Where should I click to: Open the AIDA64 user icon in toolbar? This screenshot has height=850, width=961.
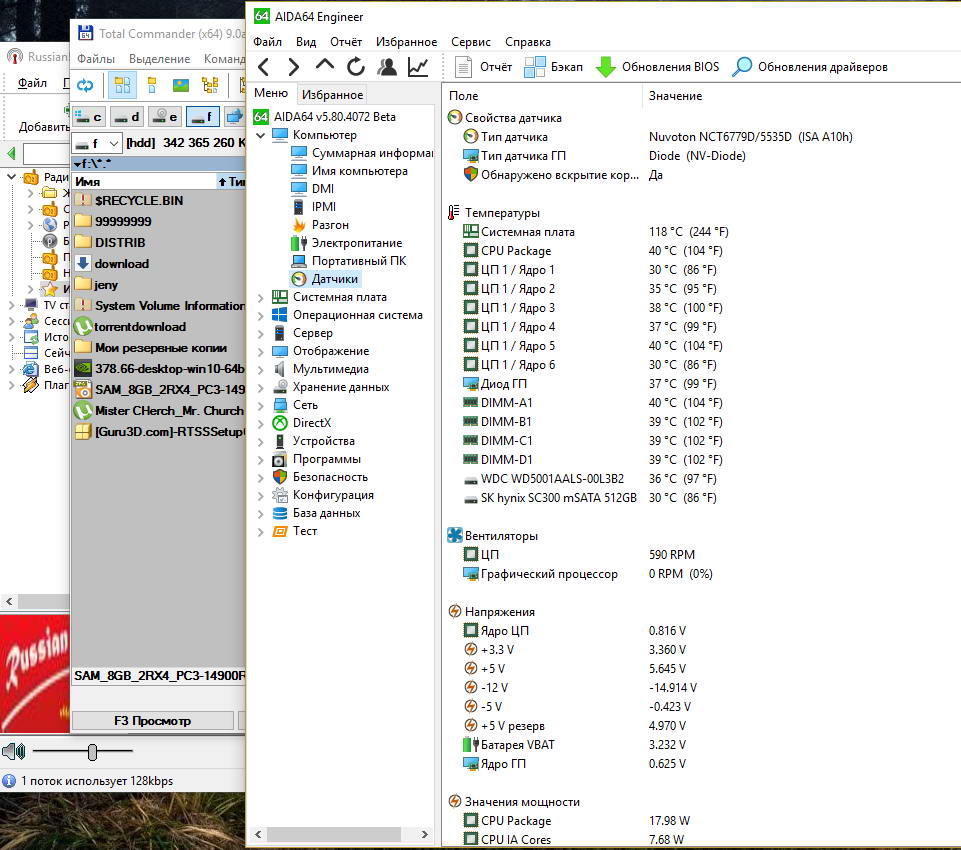(x=387, y=67)
